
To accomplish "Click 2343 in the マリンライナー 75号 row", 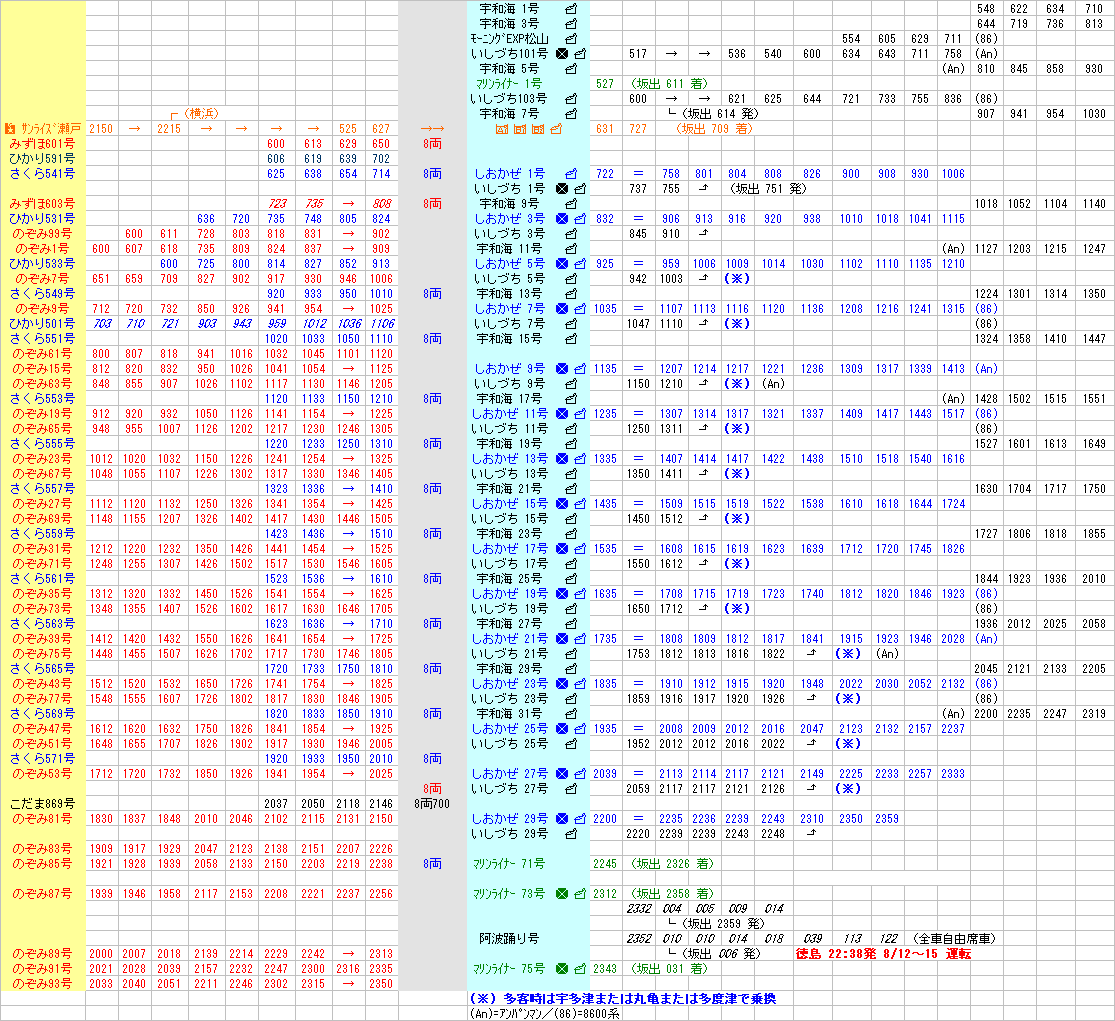I will tap(605, 969).
